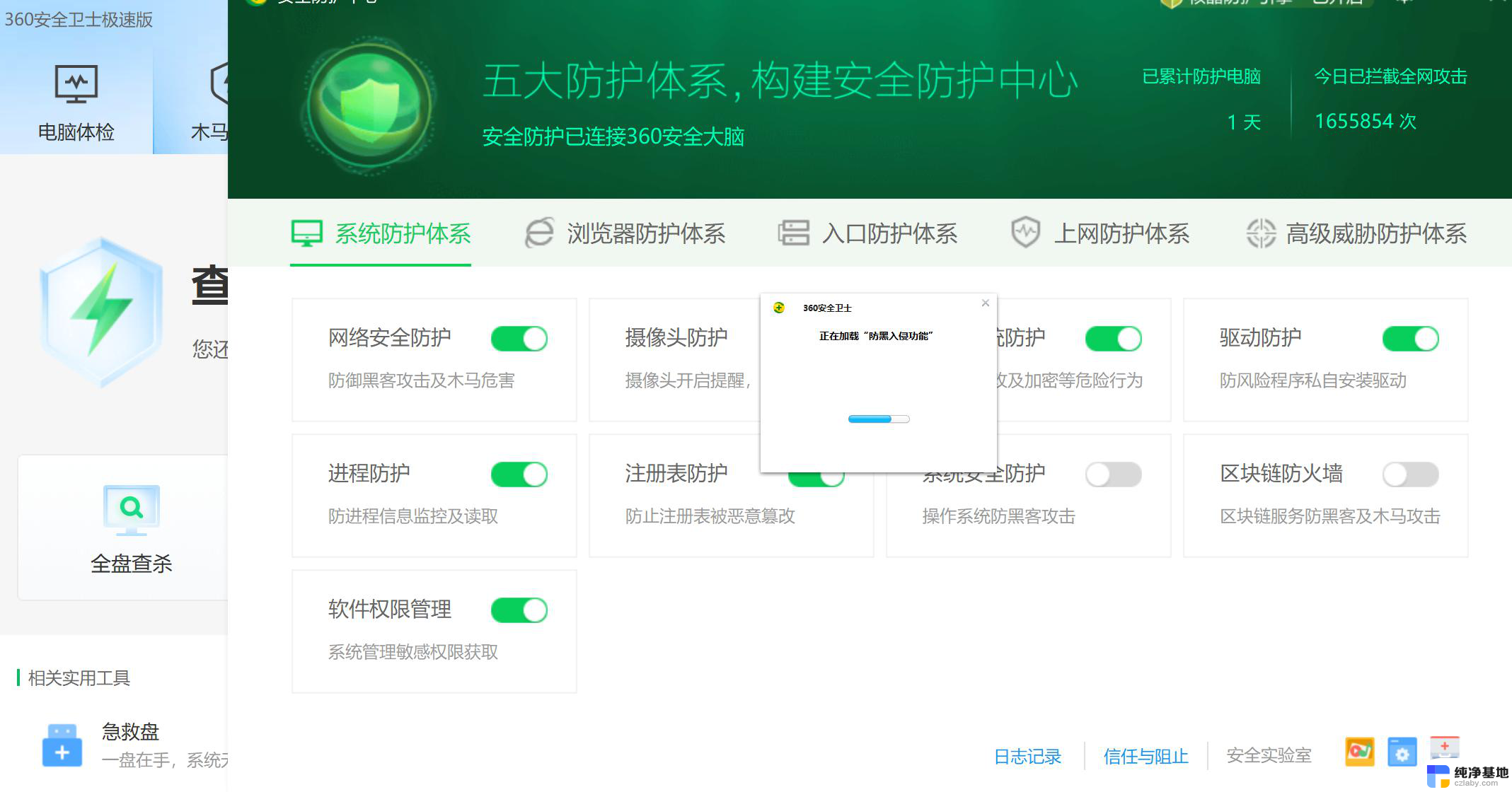The image size is (1512, 792).
Task: Click the lightning shield icon in the background window
Action: pyautogui.click(x=103, y=312)
